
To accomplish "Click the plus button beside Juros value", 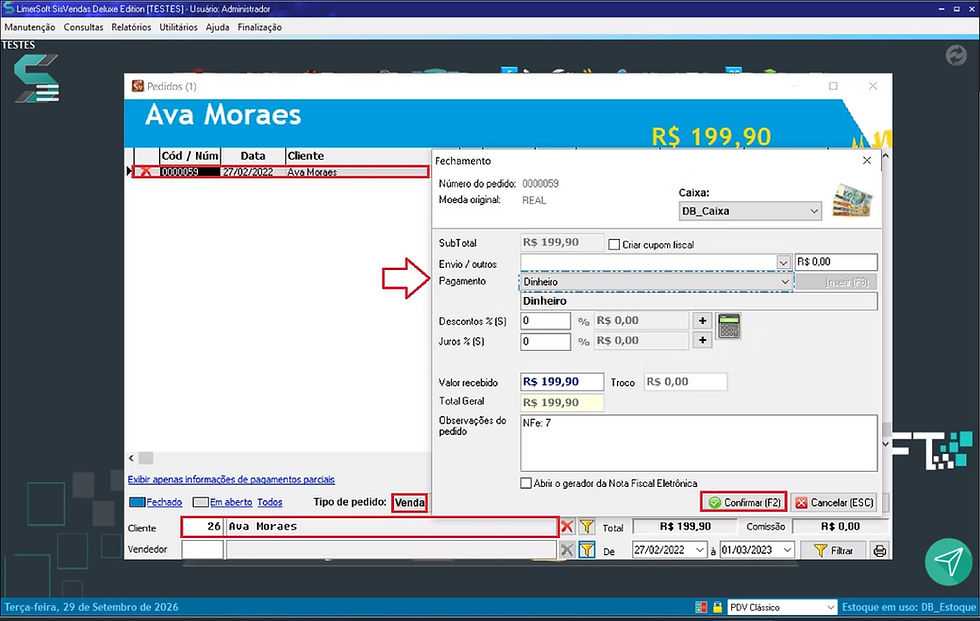I will 702,340.
